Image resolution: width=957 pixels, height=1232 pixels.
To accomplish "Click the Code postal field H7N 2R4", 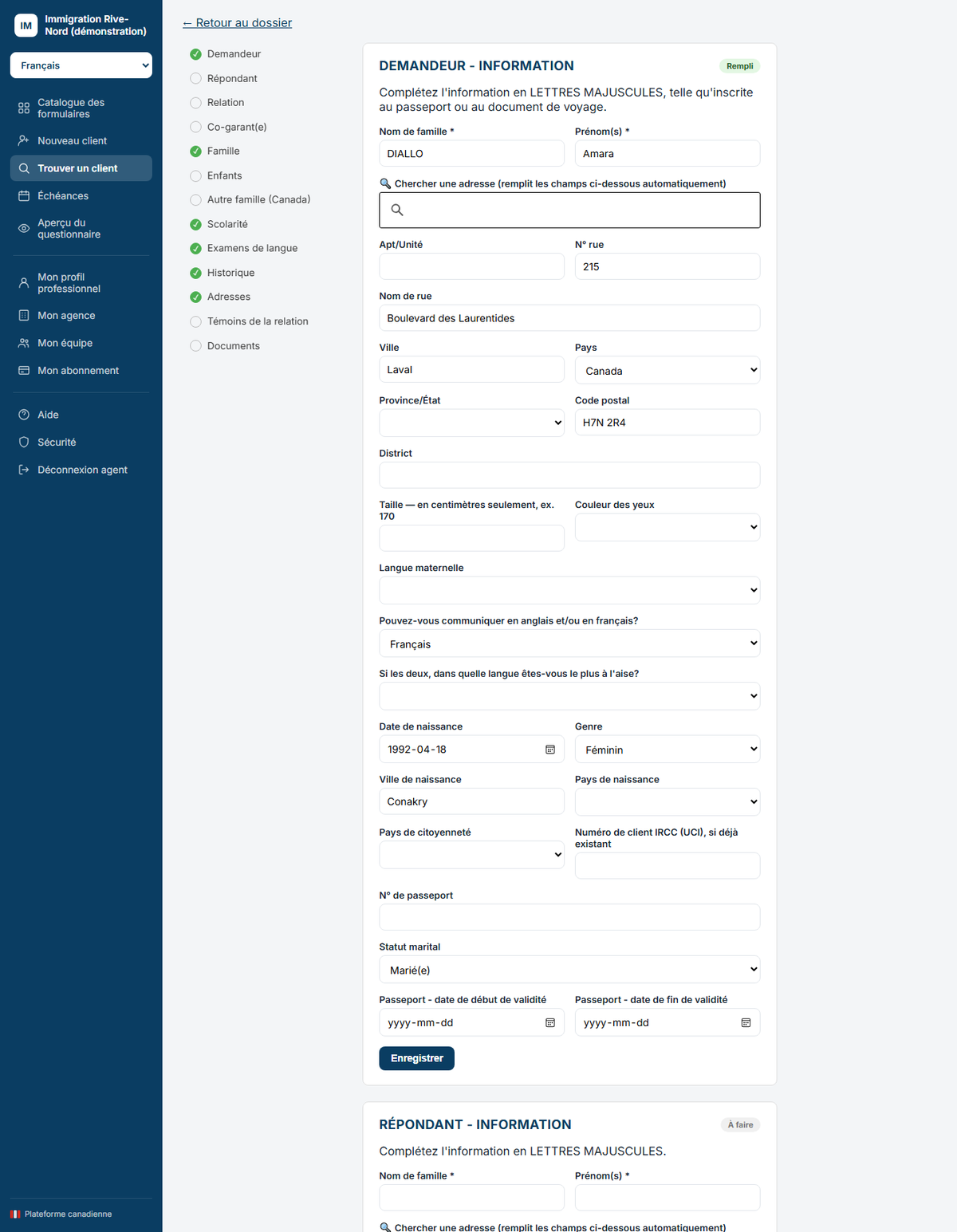I will coord(668,423).
